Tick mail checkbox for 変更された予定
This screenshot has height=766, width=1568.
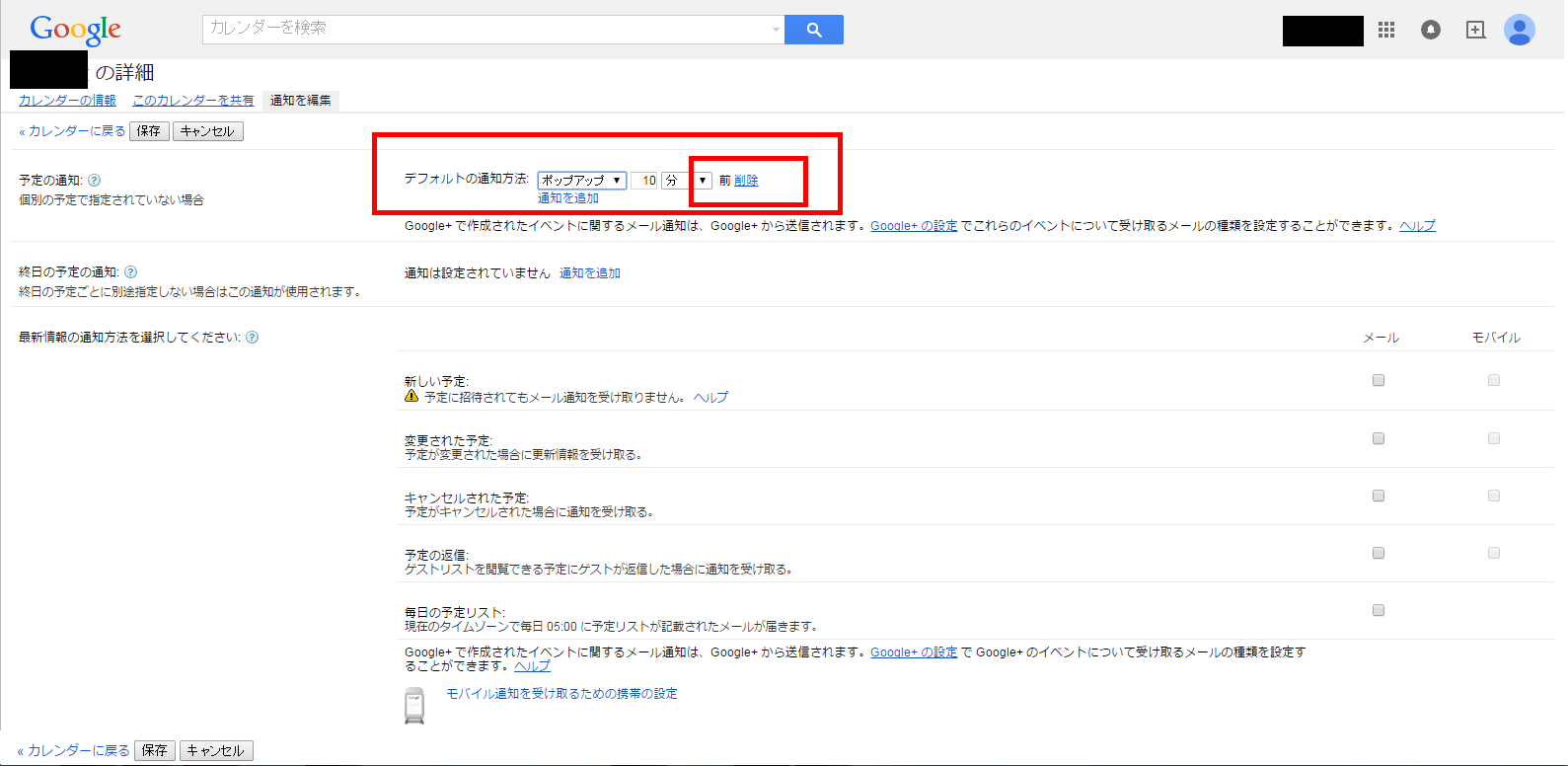point(1379,438)
